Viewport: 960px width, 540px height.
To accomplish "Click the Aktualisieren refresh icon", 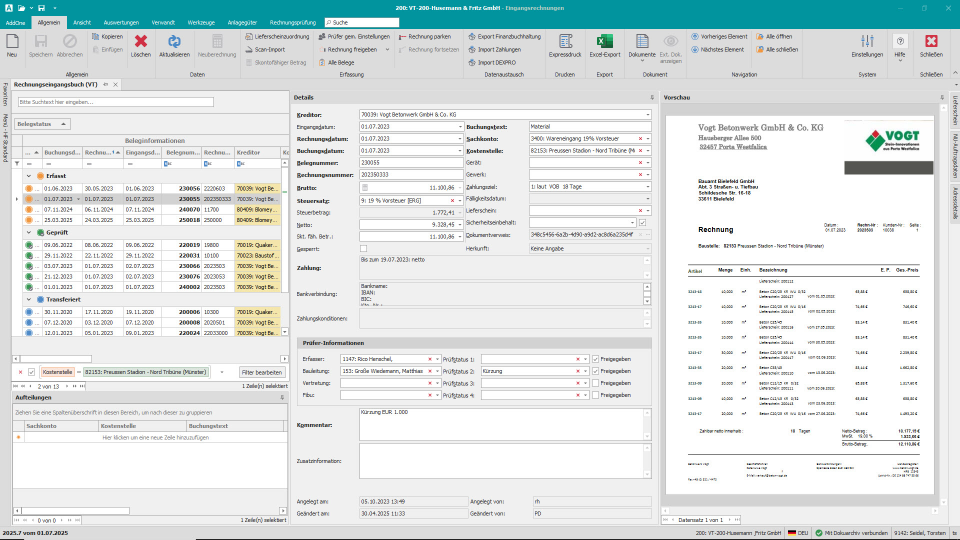I will point(174,42).
